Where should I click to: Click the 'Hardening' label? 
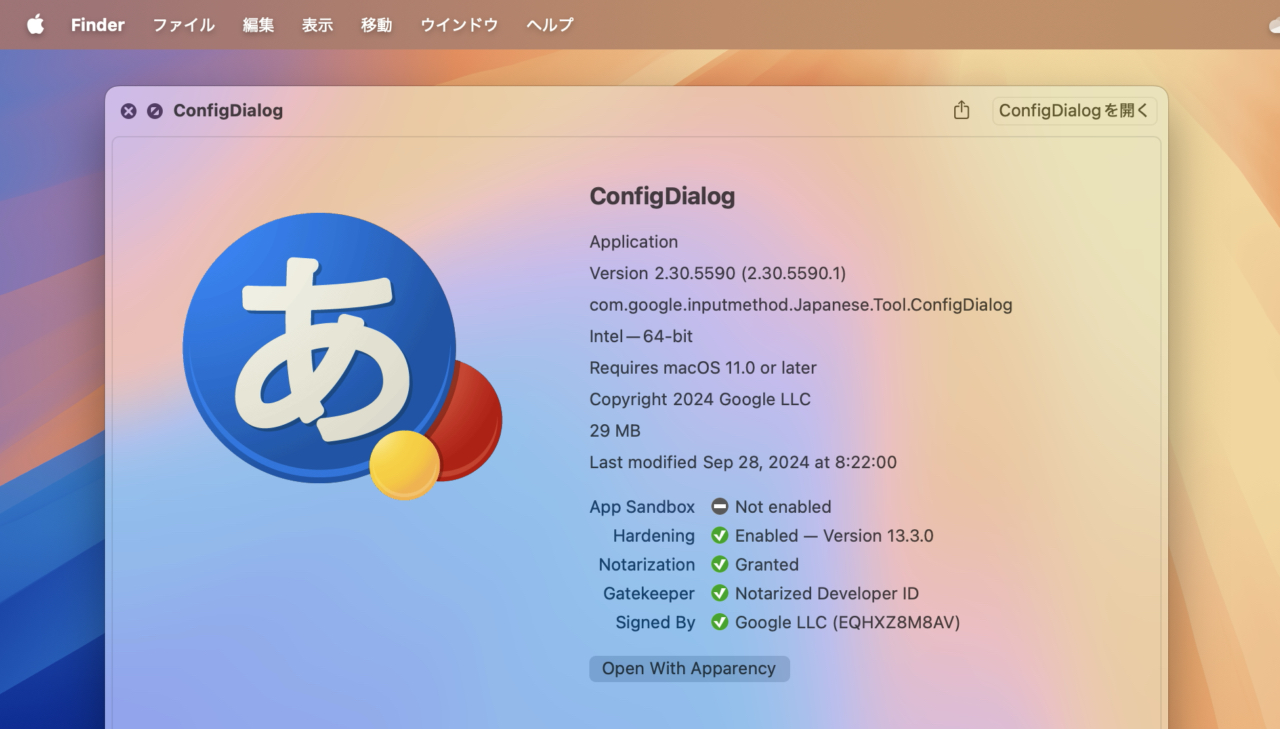point(654,536)
